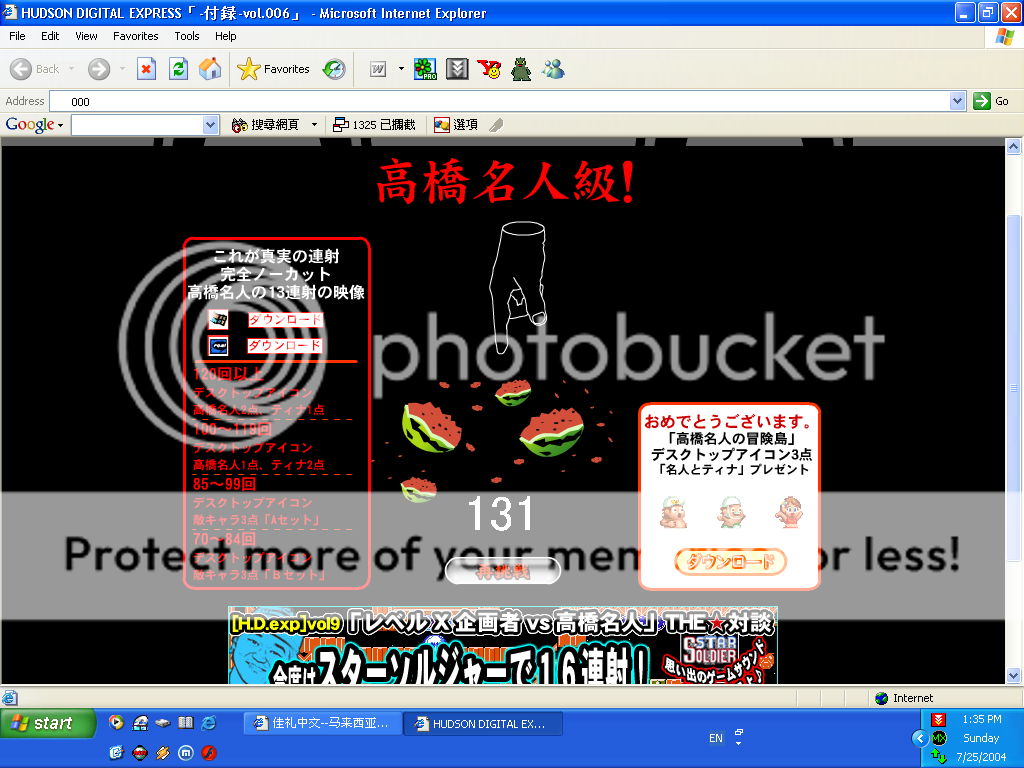Viewport: 1024px width, 768px height.
Task: Open the Favorites menu in the menu bar
Action: tap(135, 36)
